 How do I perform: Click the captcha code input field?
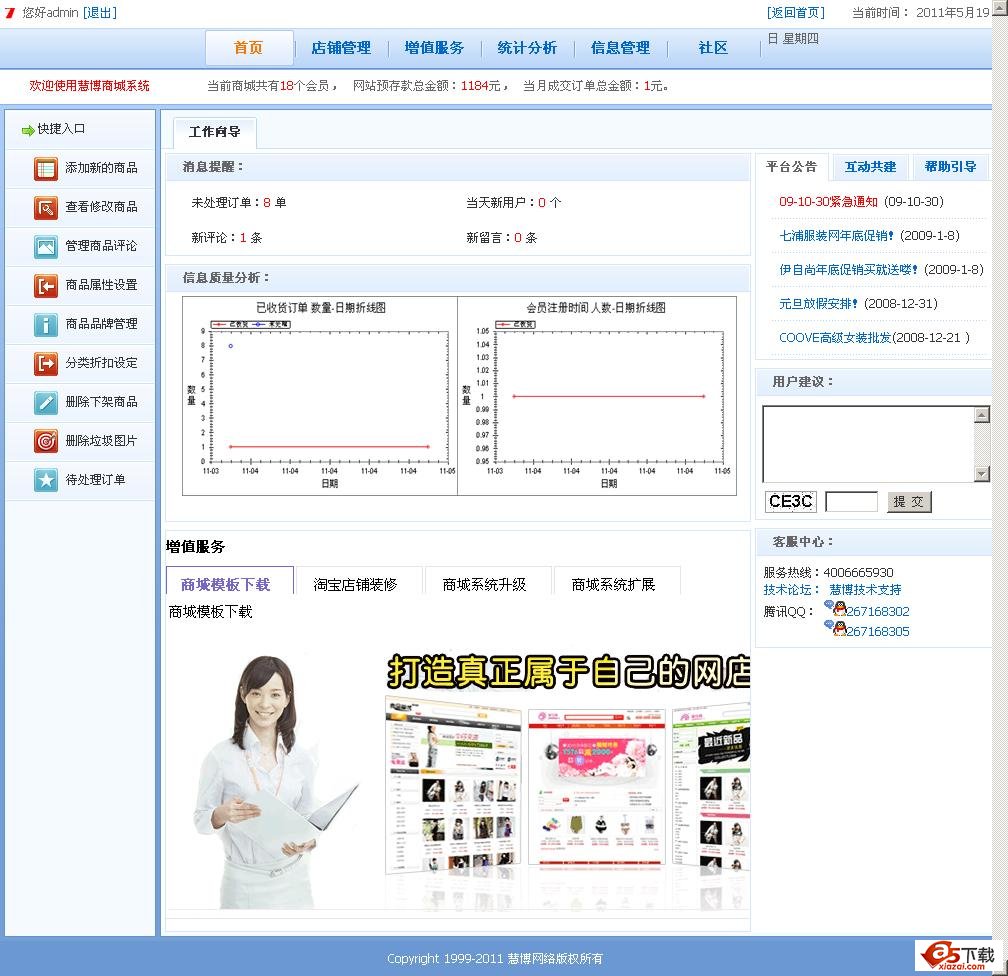tap(851, 502)
